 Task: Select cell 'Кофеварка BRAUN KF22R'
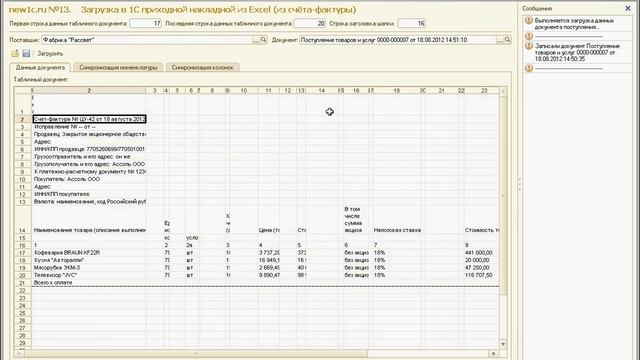pos(89,253)
